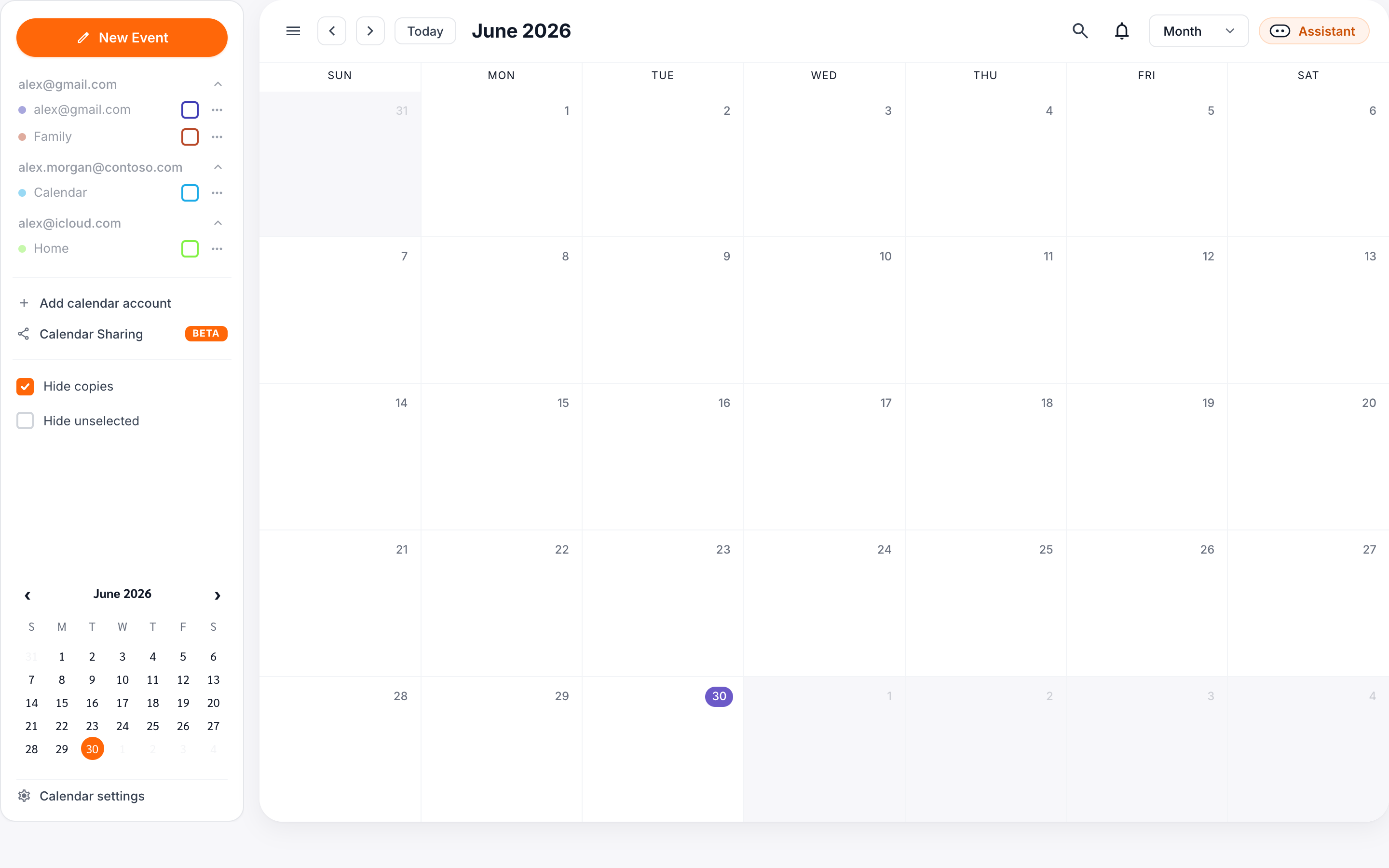Open notifications bell icon
Image resolution: width=1389 pixels, height=868 pixels.
(x=1121, y=31)
